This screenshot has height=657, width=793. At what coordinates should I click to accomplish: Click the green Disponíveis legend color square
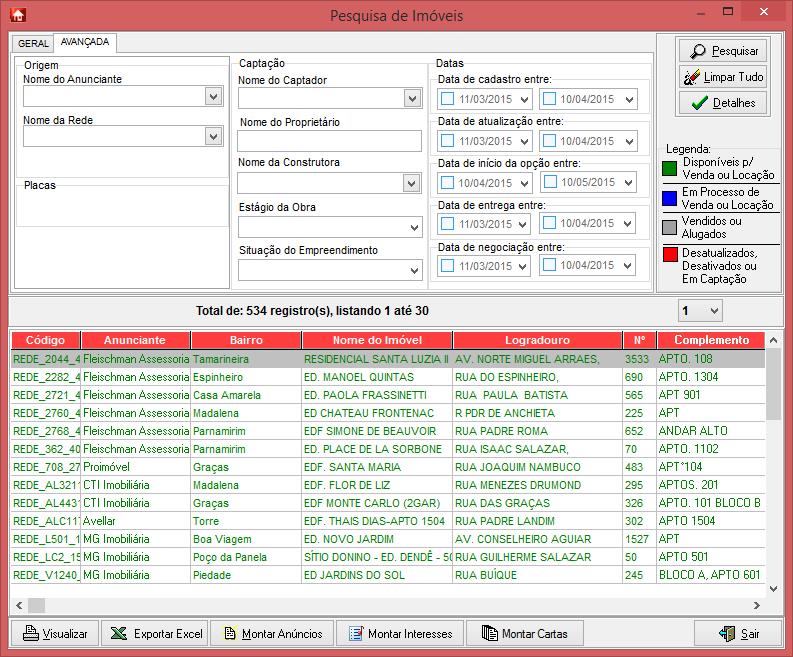click(x=670, y=167)
